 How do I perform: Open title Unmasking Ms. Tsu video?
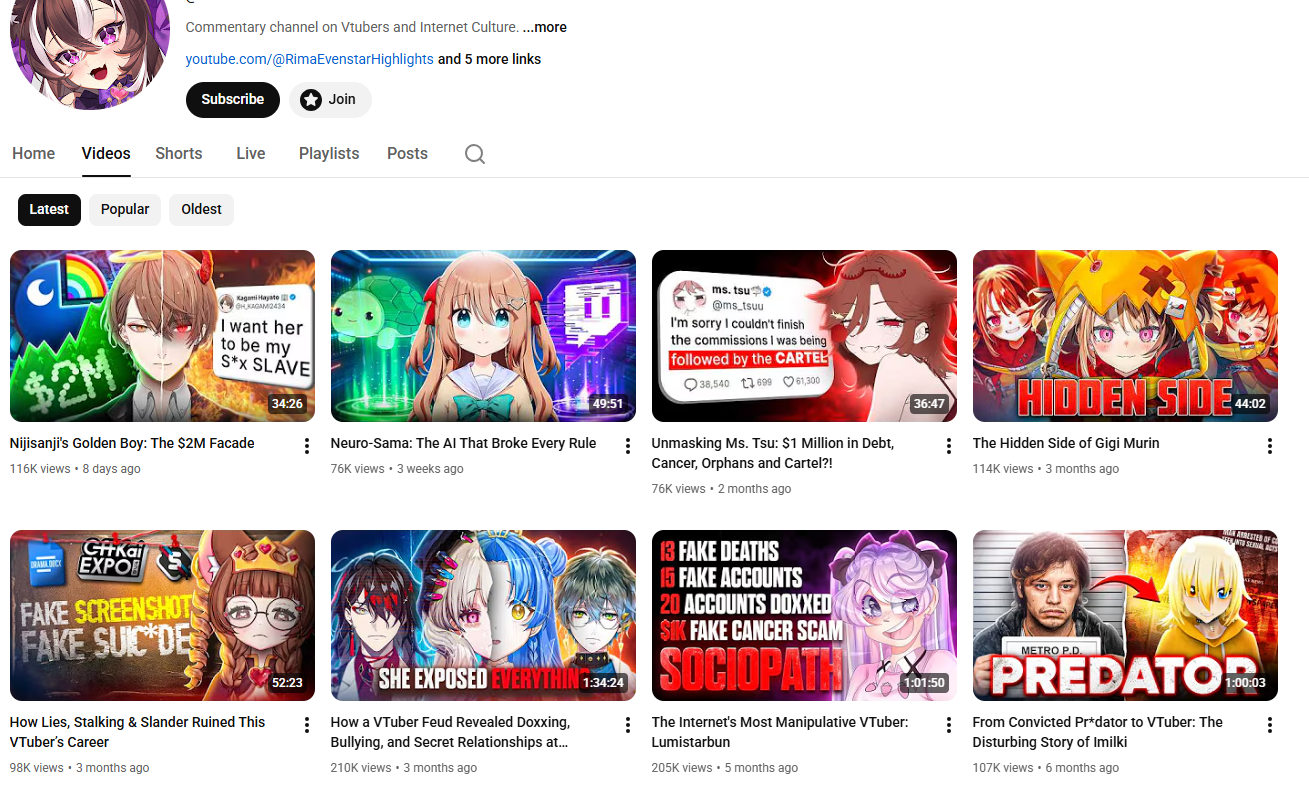coord(772,453)
